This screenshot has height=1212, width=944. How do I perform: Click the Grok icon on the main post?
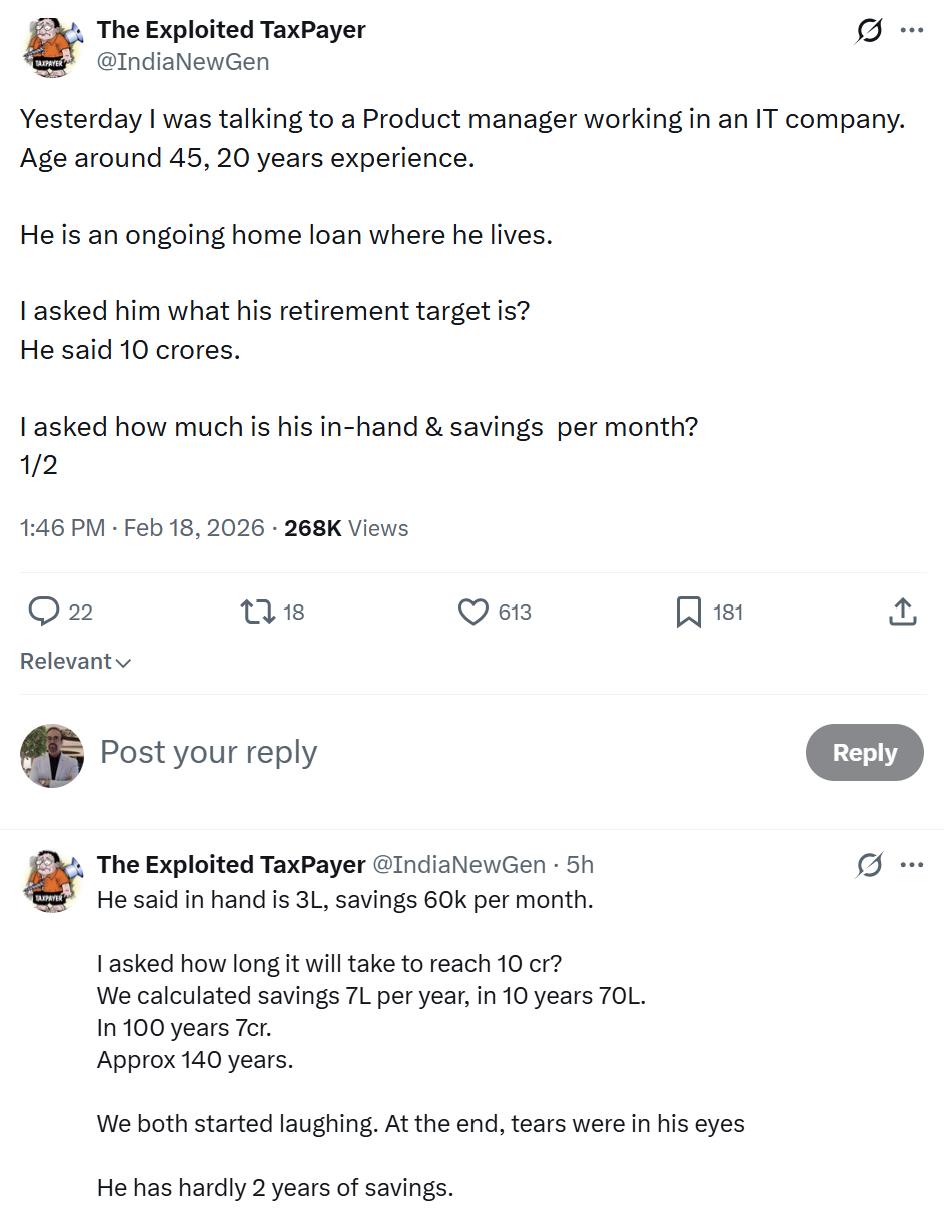(869, 31)
